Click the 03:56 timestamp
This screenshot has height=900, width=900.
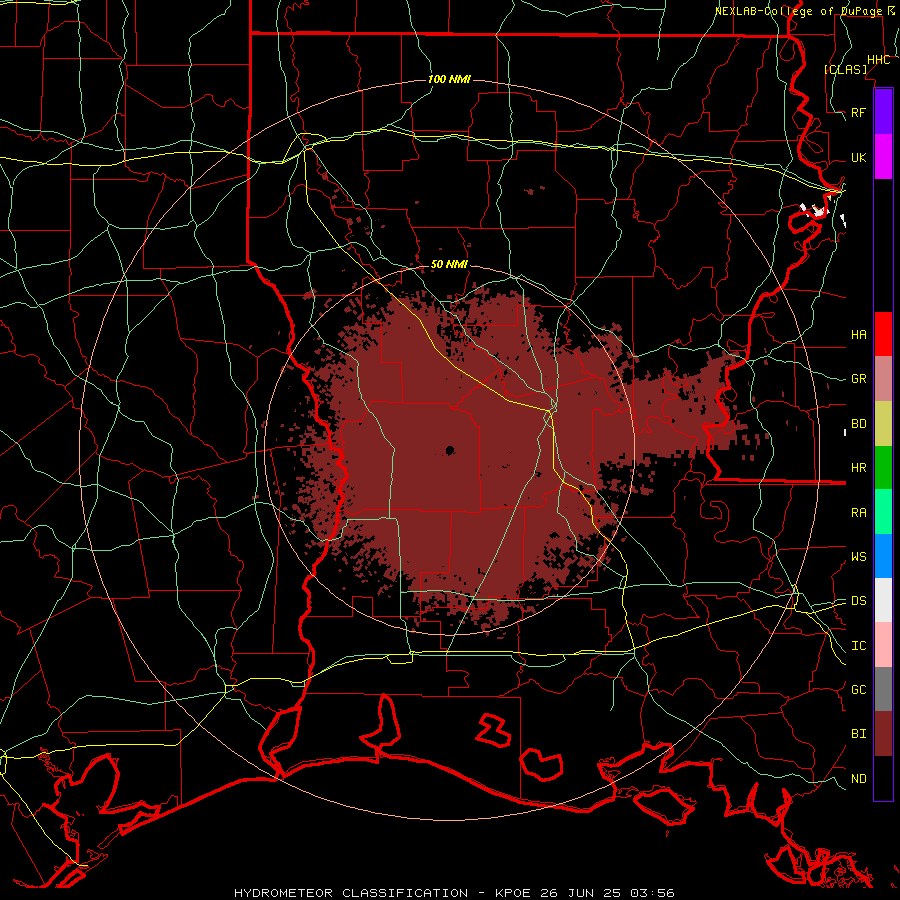[x=651, y=893]
